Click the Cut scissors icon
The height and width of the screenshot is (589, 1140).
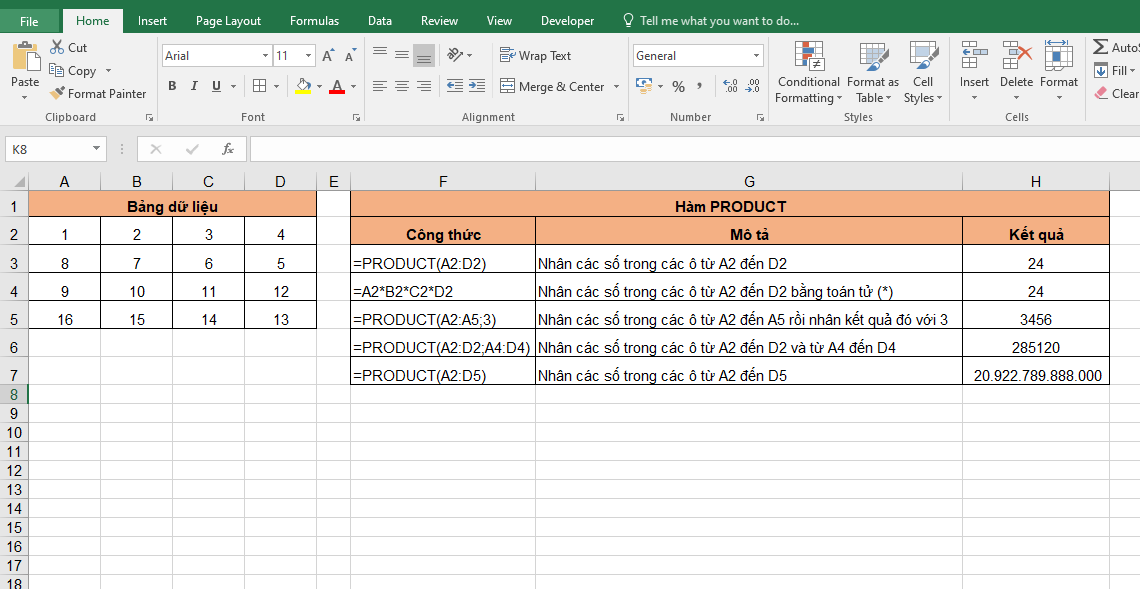pyautogui.click(x=57, y=47)
